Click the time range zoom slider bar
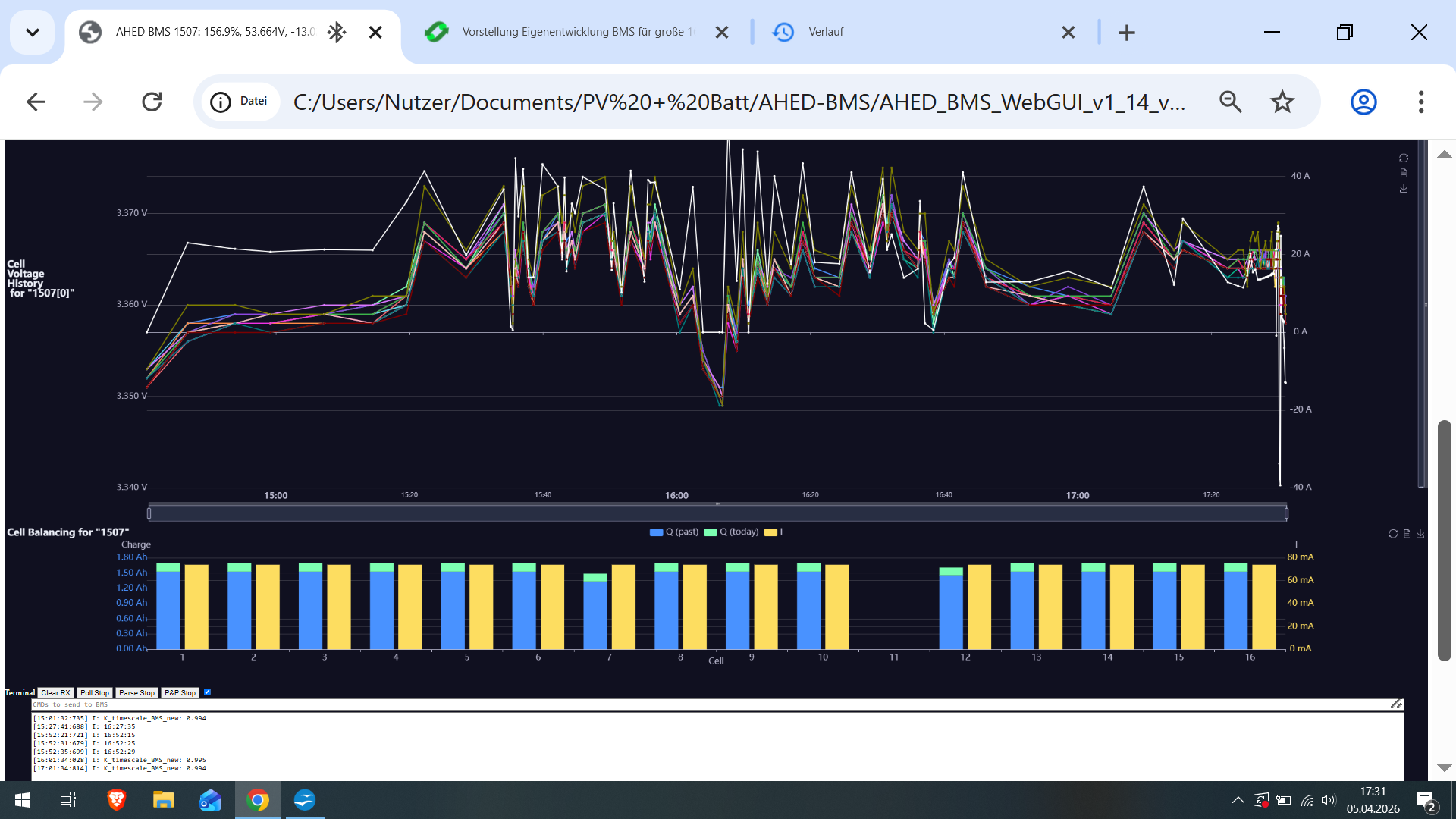This screenshot has height=819, width=1456. click(x=717, y=513)
